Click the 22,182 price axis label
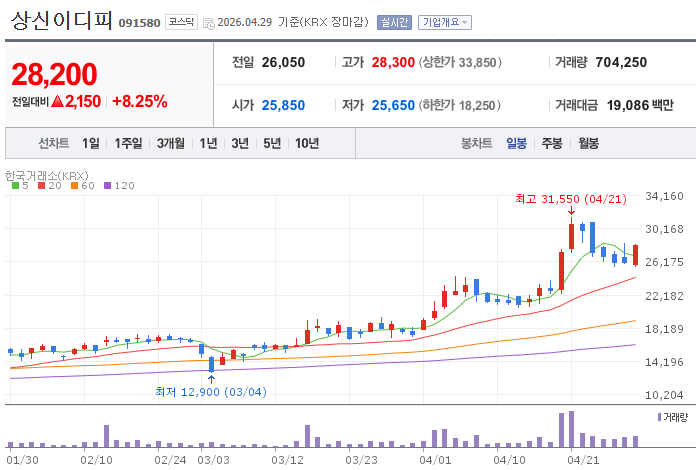Viewport: 696px width, 470px height. pyautogui.click(x=664, y=296)
